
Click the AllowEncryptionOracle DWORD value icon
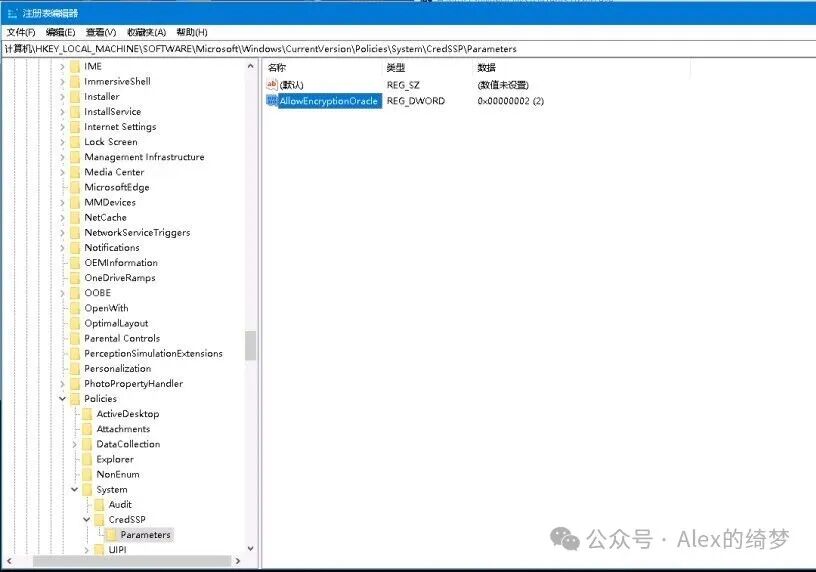[x=272, y=101]
